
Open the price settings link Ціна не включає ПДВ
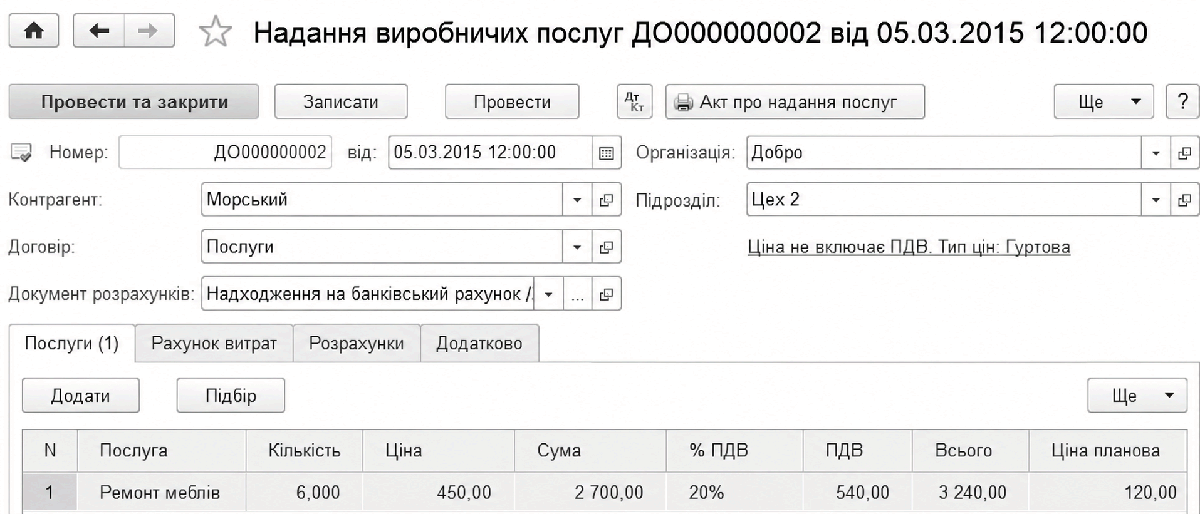coord(909,247)
